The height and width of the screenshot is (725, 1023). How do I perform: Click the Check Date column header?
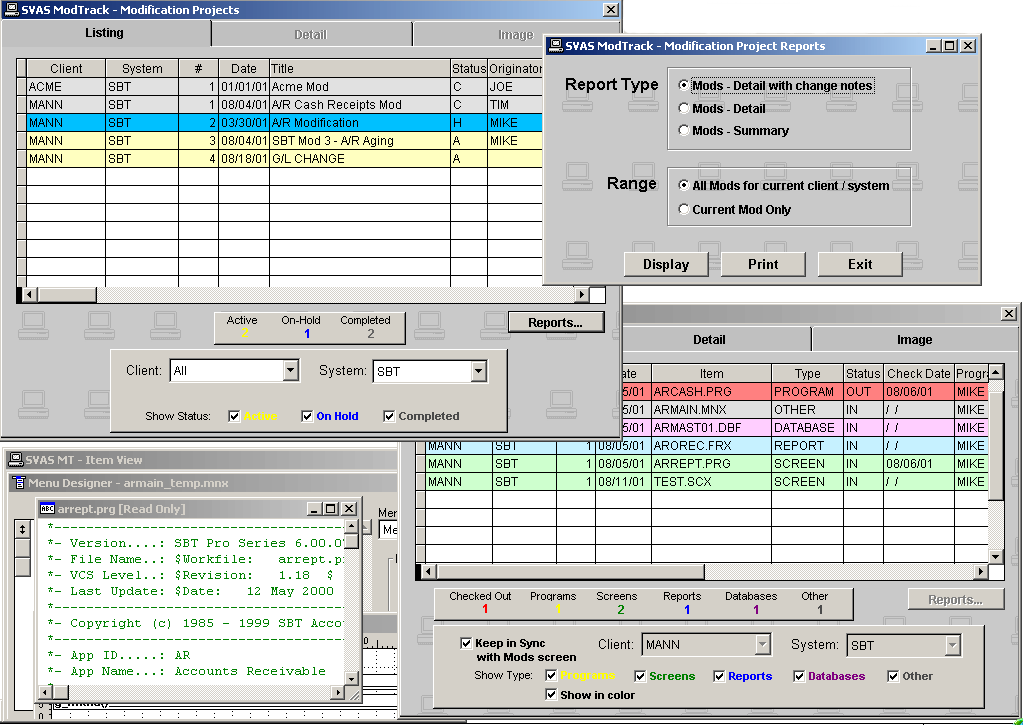pos(919,373)
